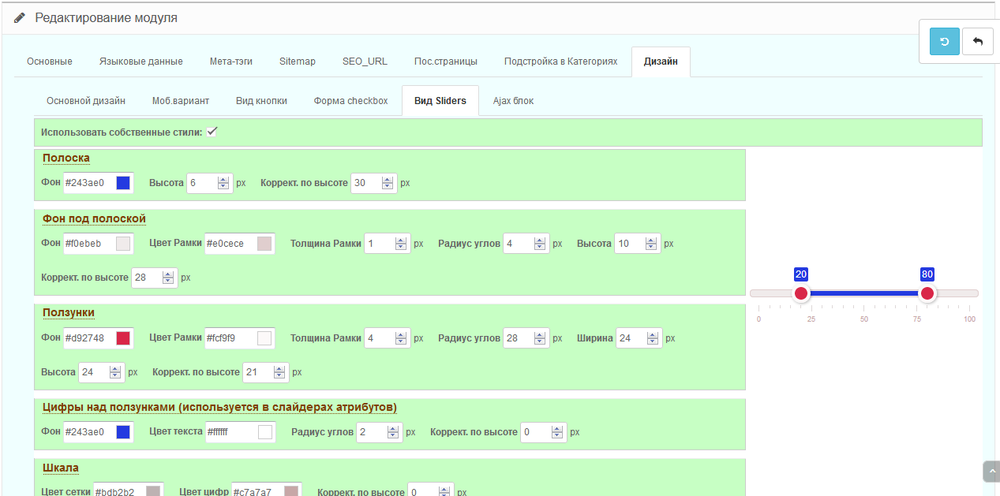This screenshot has width=1000, height=496.
Task: Click the Цифры над ползунками section heading
Action: tap(219, 407)
